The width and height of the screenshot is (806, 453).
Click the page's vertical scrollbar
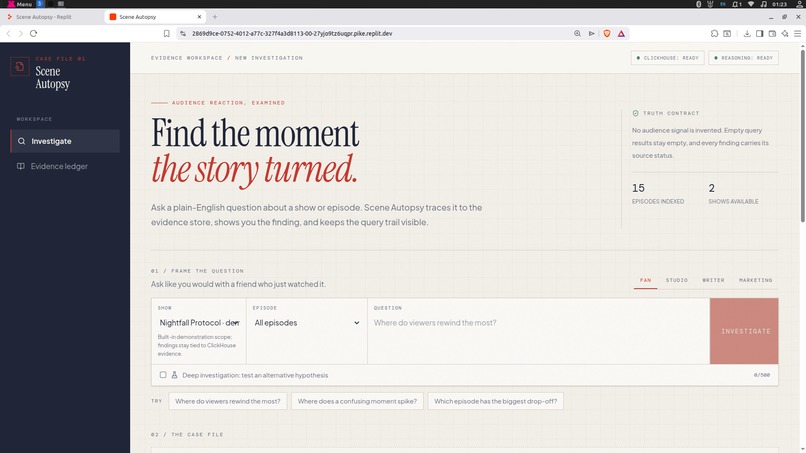click(x=802, y=134)
